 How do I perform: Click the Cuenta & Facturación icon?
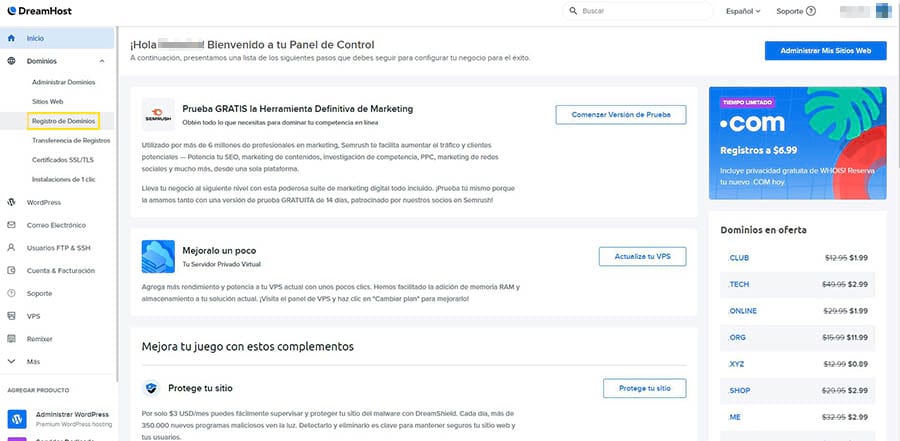point(11,270)
